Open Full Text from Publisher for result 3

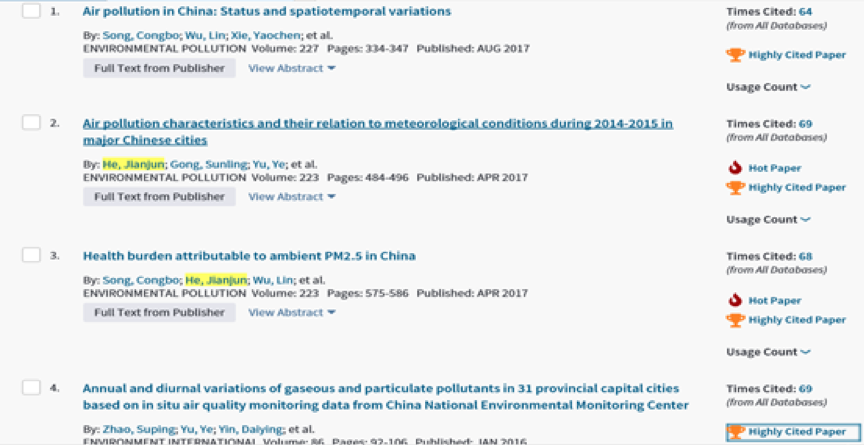pyautogui.click(x=159, y=312)
